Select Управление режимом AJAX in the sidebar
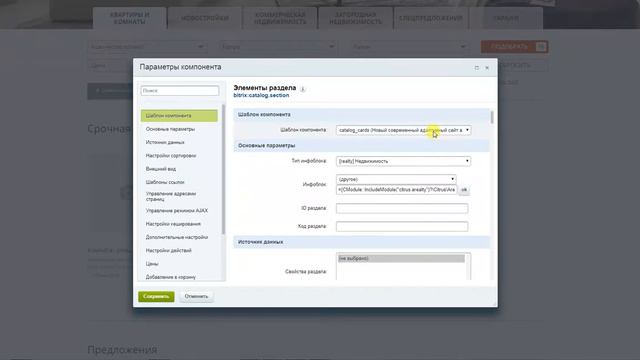This screenshot has height=360, width=640. coord(177,211)
